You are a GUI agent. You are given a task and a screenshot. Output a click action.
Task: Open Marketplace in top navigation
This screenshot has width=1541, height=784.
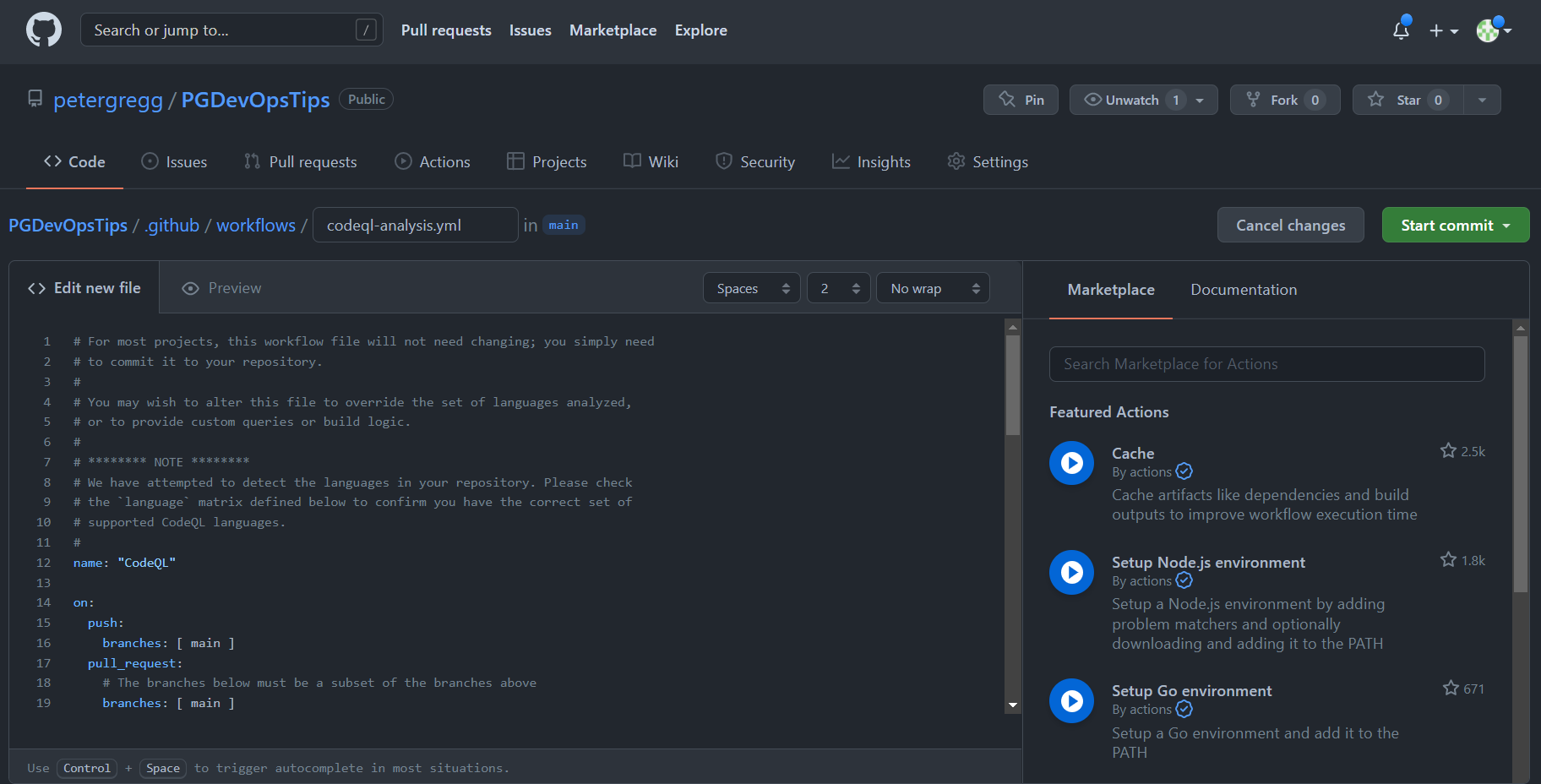coord(613,30)
